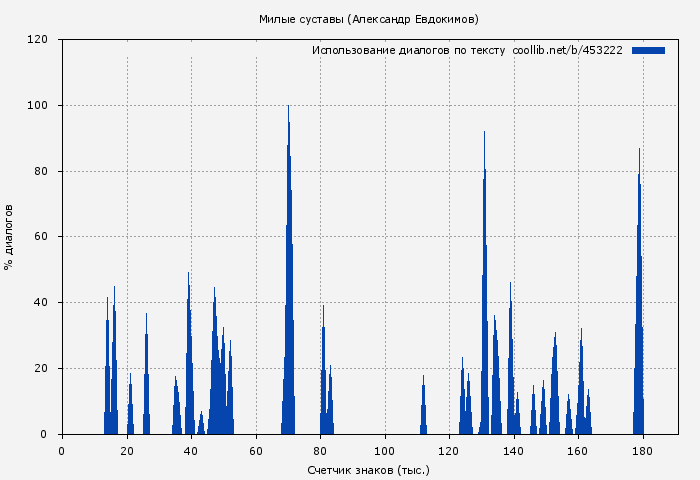This screenshot has height=480, width=700.
Task: Click the "60" tick on the vertical axis
Action: click(41, 237)
